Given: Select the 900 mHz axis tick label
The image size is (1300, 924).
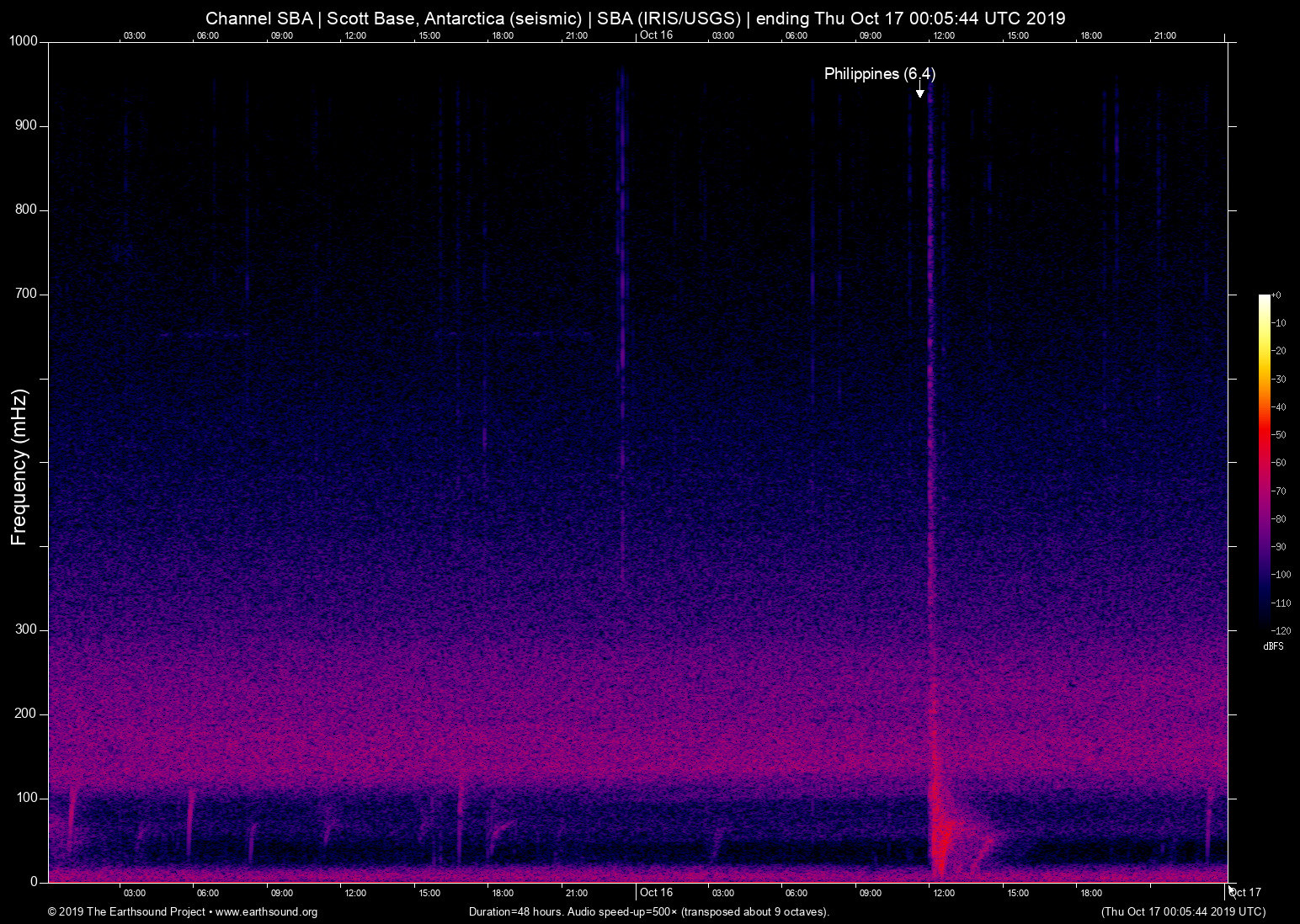Looking at the screenshot, I should [x=26, y=125].
